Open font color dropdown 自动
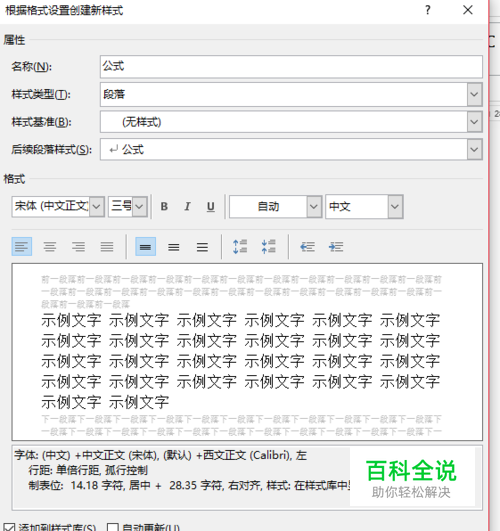 click(314, 206)
